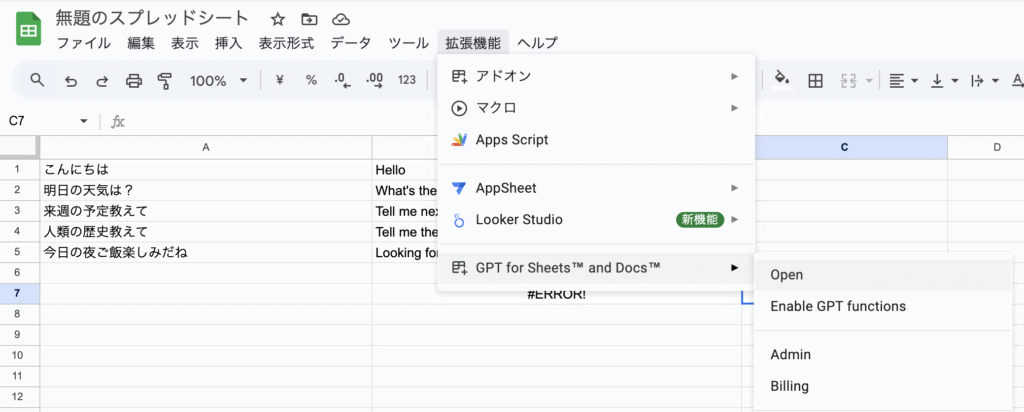Open the ツール menu
1024x412 pixels.
click(408, 43)
